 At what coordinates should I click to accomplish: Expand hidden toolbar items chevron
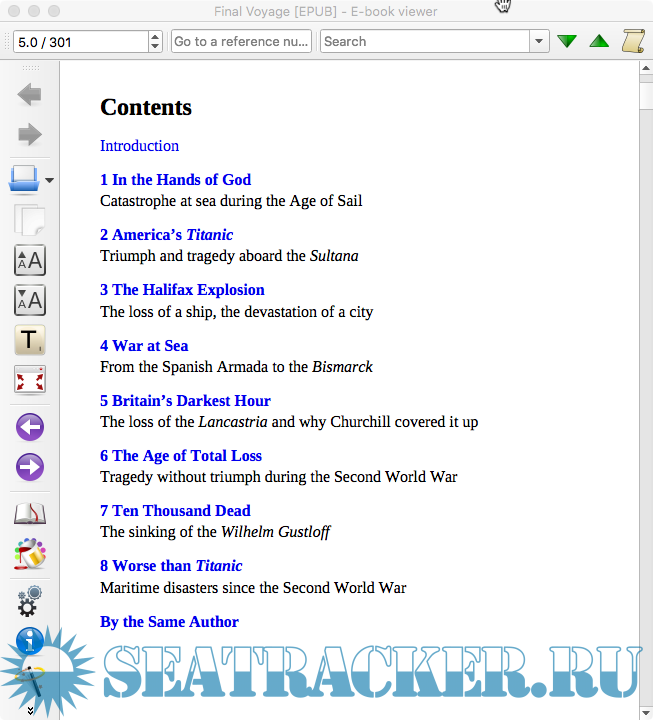[x=30, y=710]
